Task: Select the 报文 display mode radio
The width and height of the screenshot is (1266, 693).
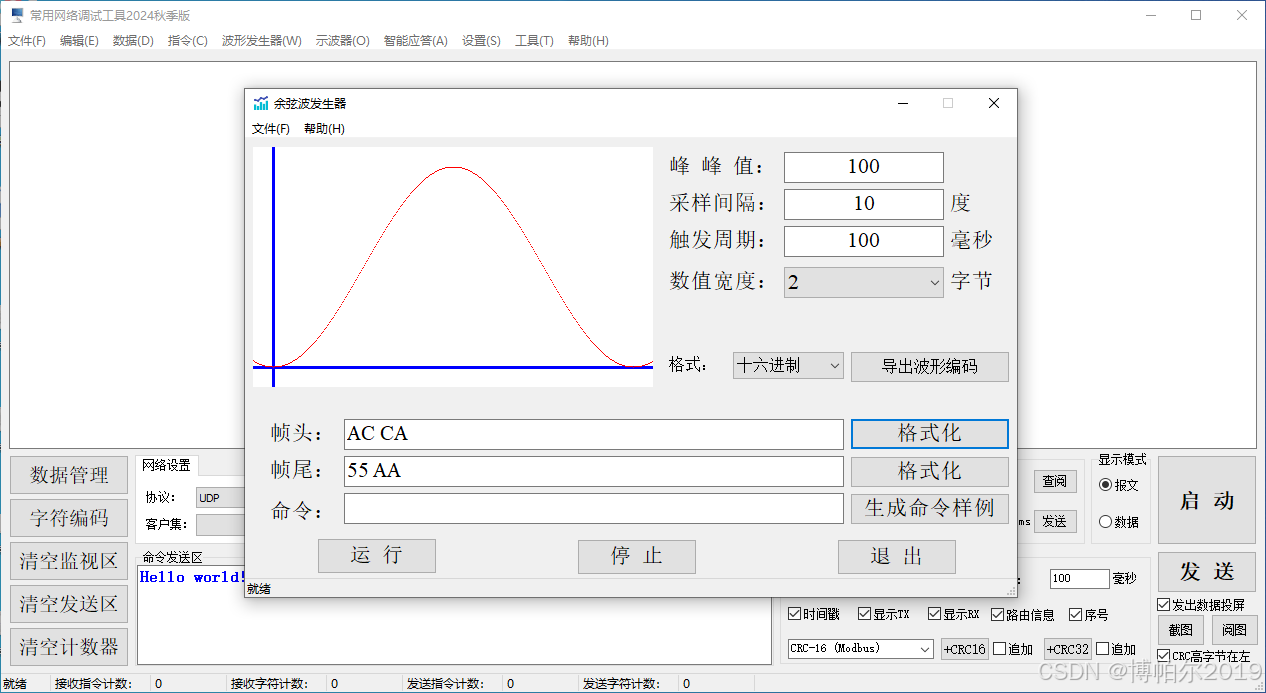Action: coord(1119,485)
